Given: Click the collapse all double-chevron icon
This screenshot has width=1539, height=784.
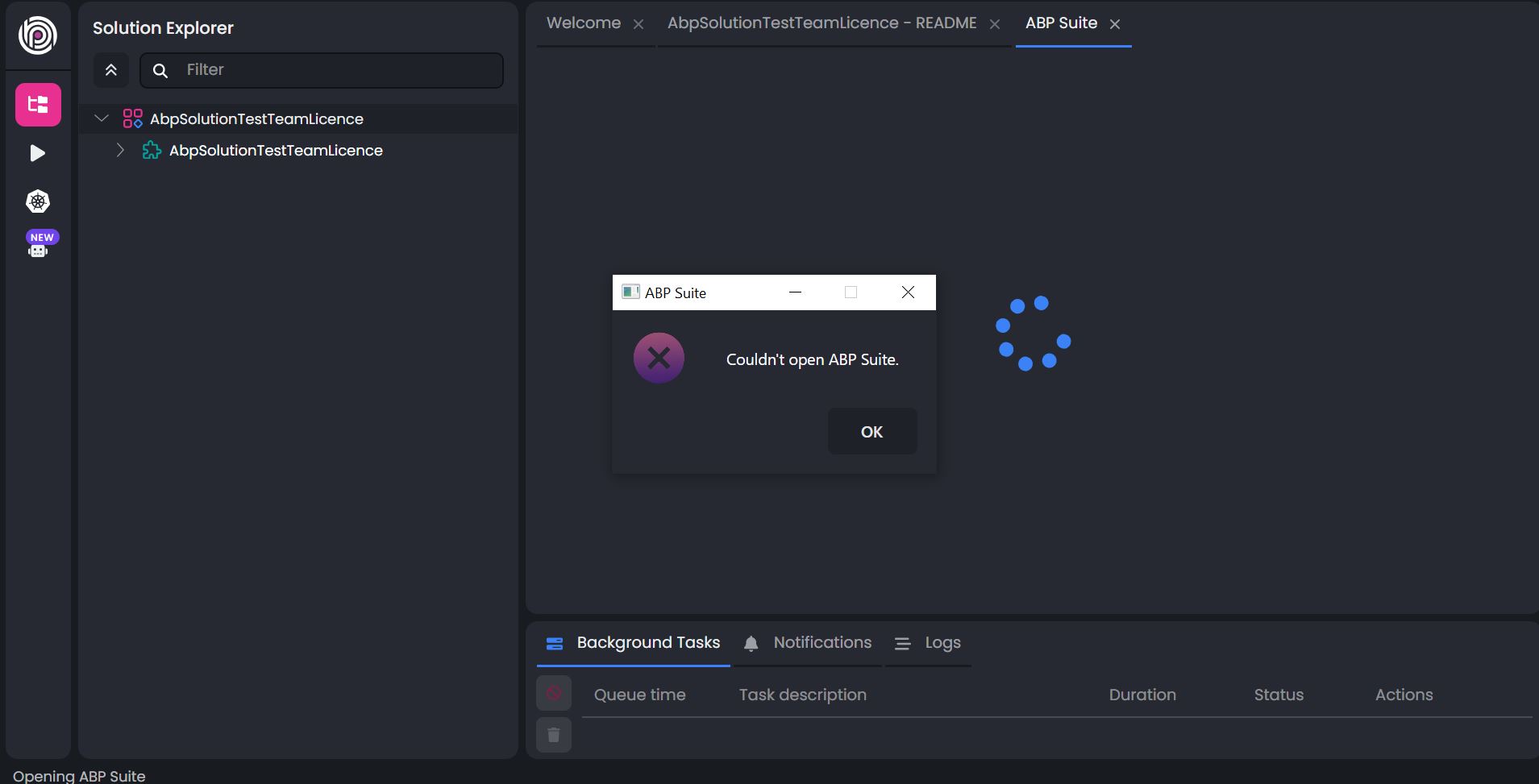Looking at the screenshot, I should pyautogui.click(x=111, y=70).
